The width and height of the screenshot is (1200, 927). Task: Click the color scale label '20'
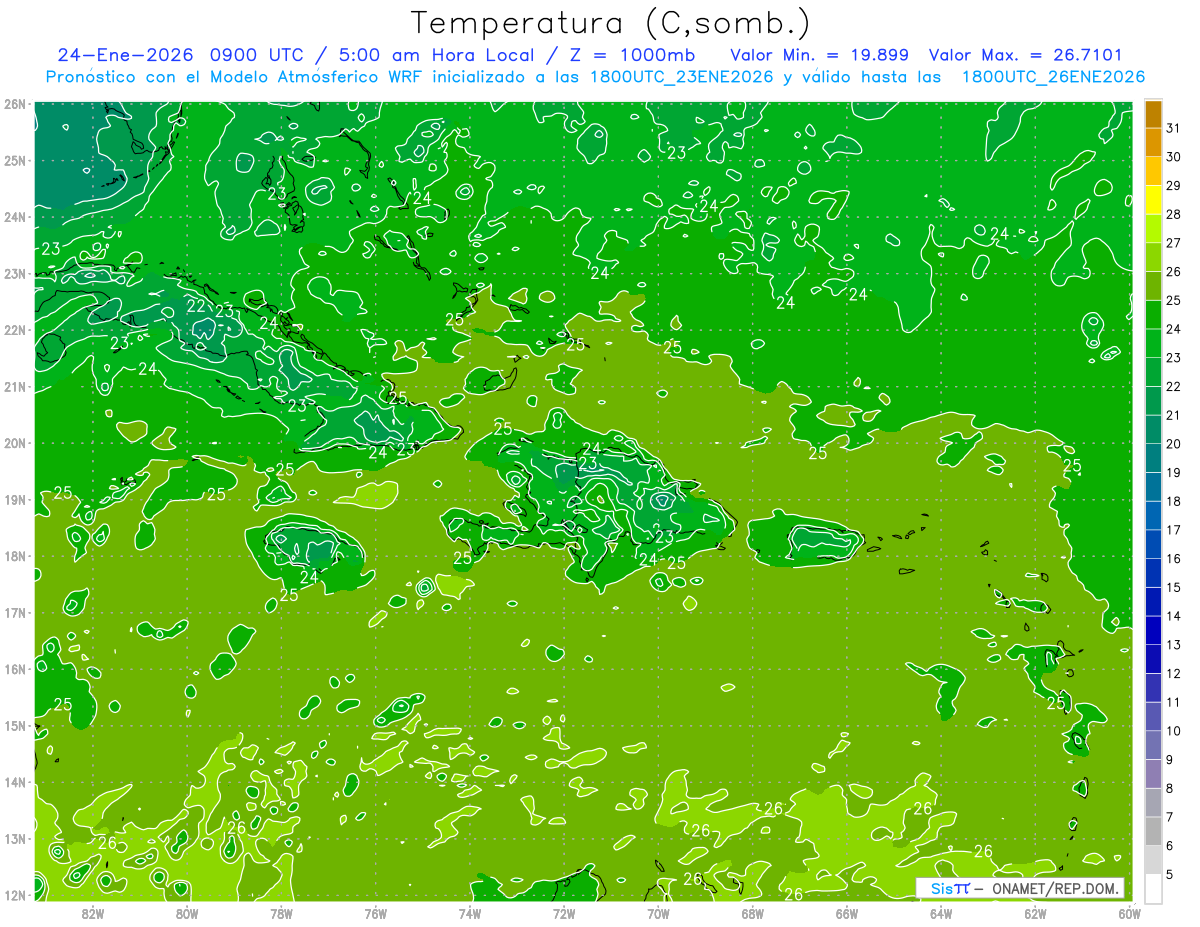tap(1174, 444)
